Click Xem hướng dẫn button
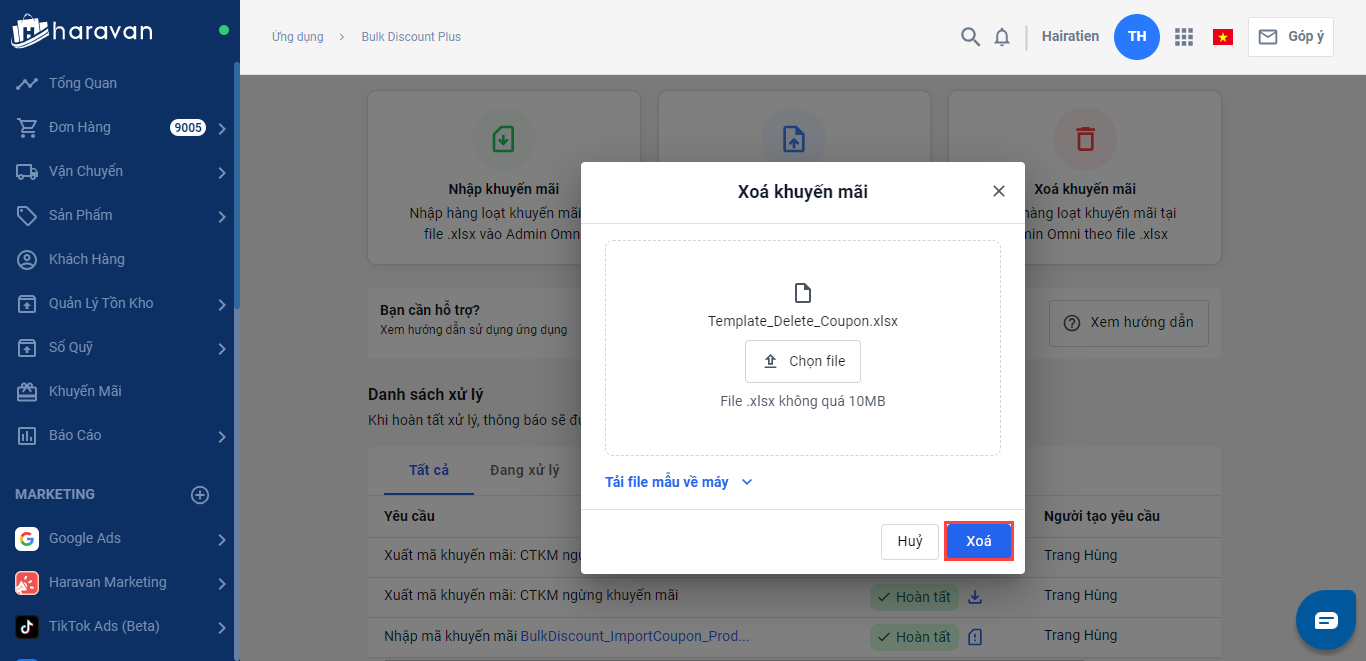 [1129, 322]
